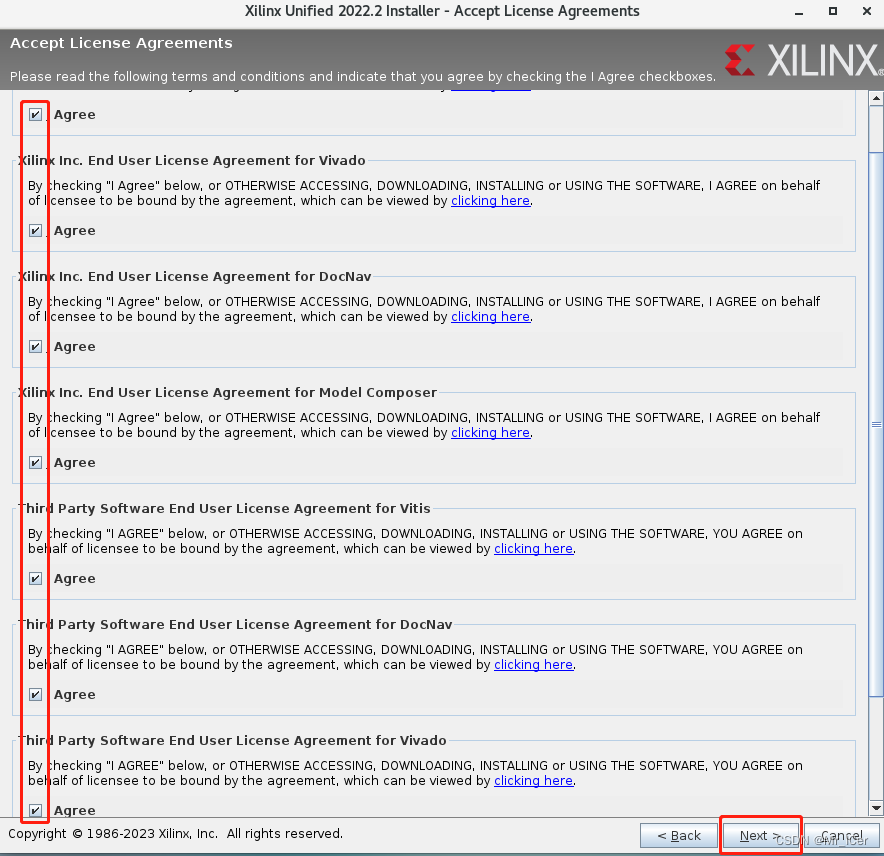Uncheck Agree for Third Party DocNav License

tap(35, 695)
